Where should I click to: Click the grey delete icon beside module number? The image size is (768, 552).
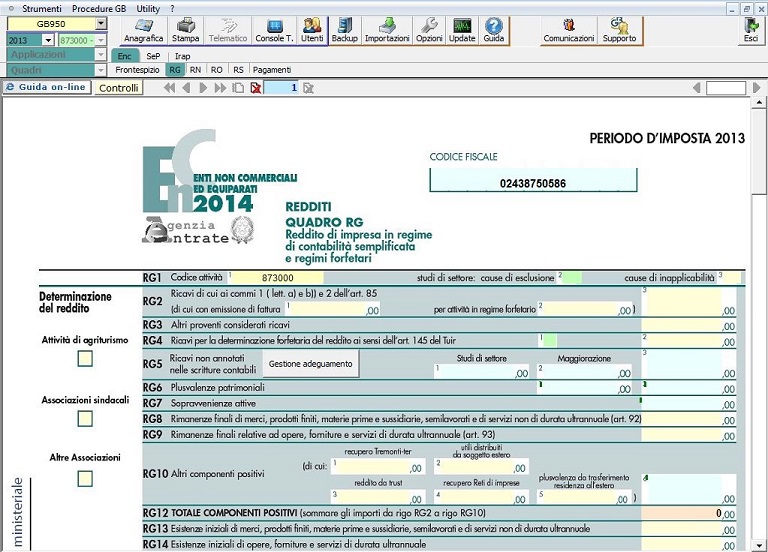[308, 88]
